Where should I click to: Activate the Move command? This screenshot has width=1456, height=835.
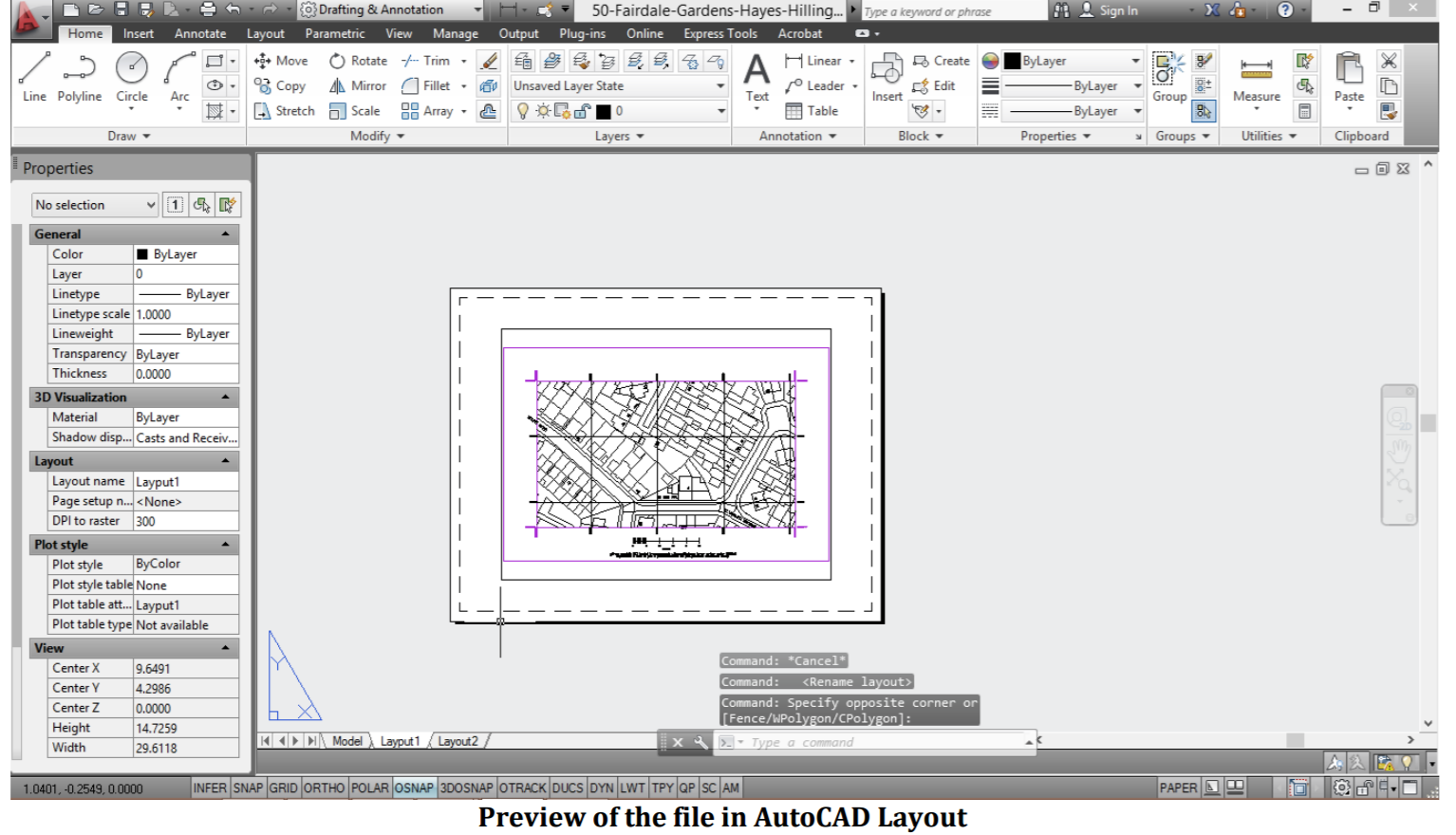point(283,60)
